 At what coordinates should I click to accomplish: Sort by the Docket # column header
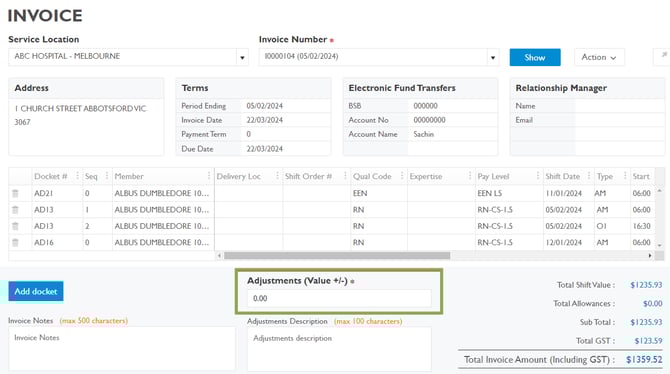click(51, 176)
